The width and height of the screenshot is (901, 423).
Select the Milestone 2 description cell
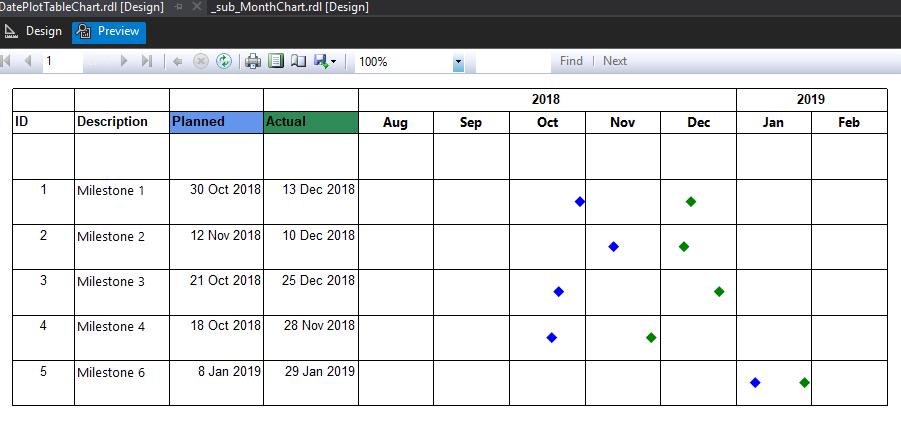point(122,247)
